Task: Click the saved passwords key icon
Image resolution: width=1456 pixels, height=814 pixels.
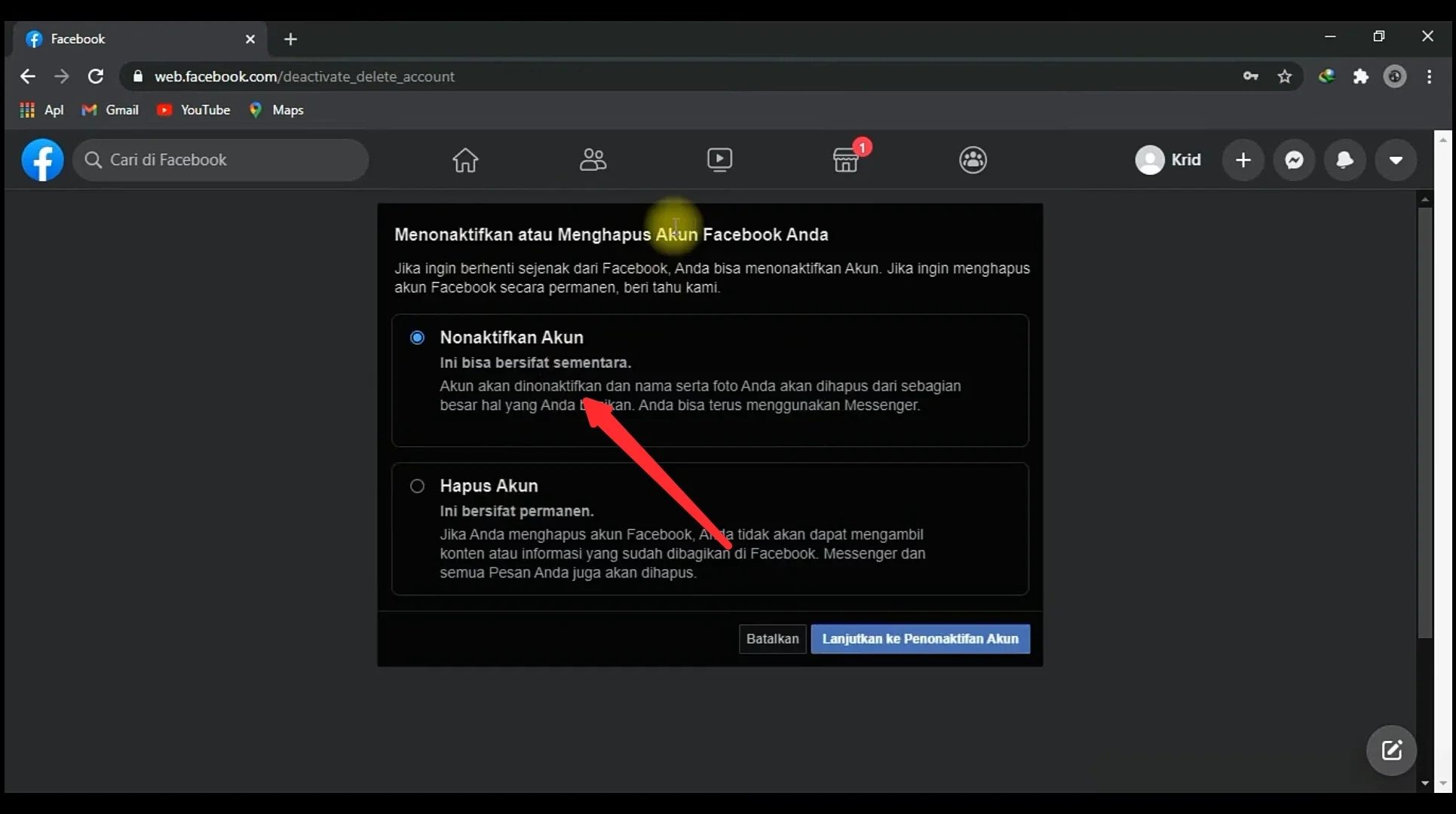Action: (x=1251, y=76)
